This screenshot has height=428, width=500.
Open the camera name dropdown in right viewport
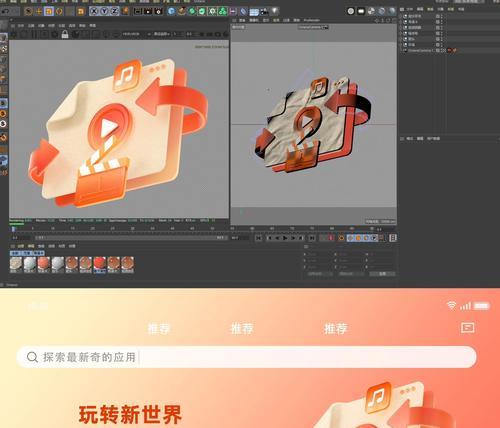coord(313,27)
